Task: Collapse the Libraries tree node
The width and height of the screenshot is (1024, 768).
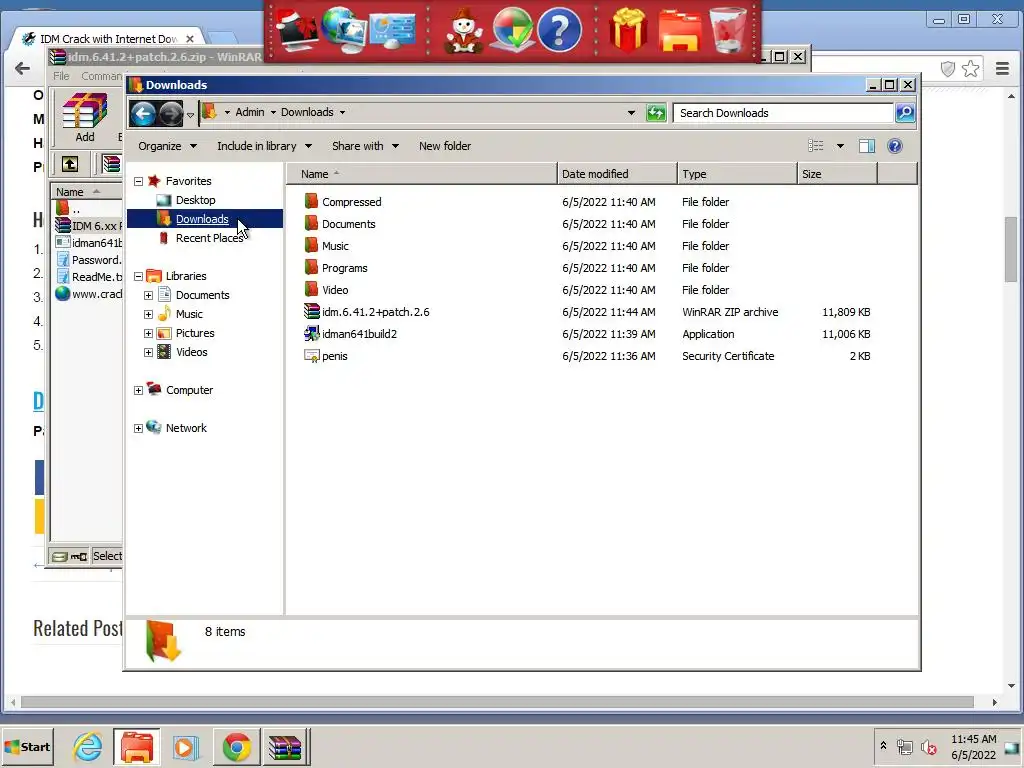Action: tap(138, 277)
